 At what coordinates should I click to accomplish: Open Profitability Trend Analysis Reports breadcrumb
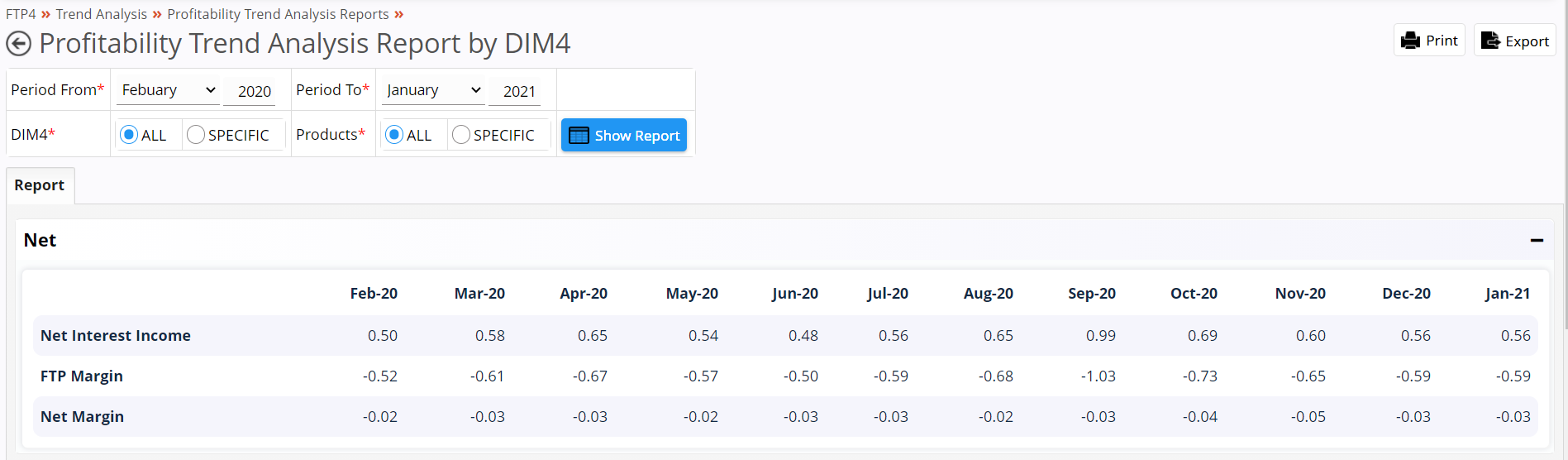pos(278,14)
